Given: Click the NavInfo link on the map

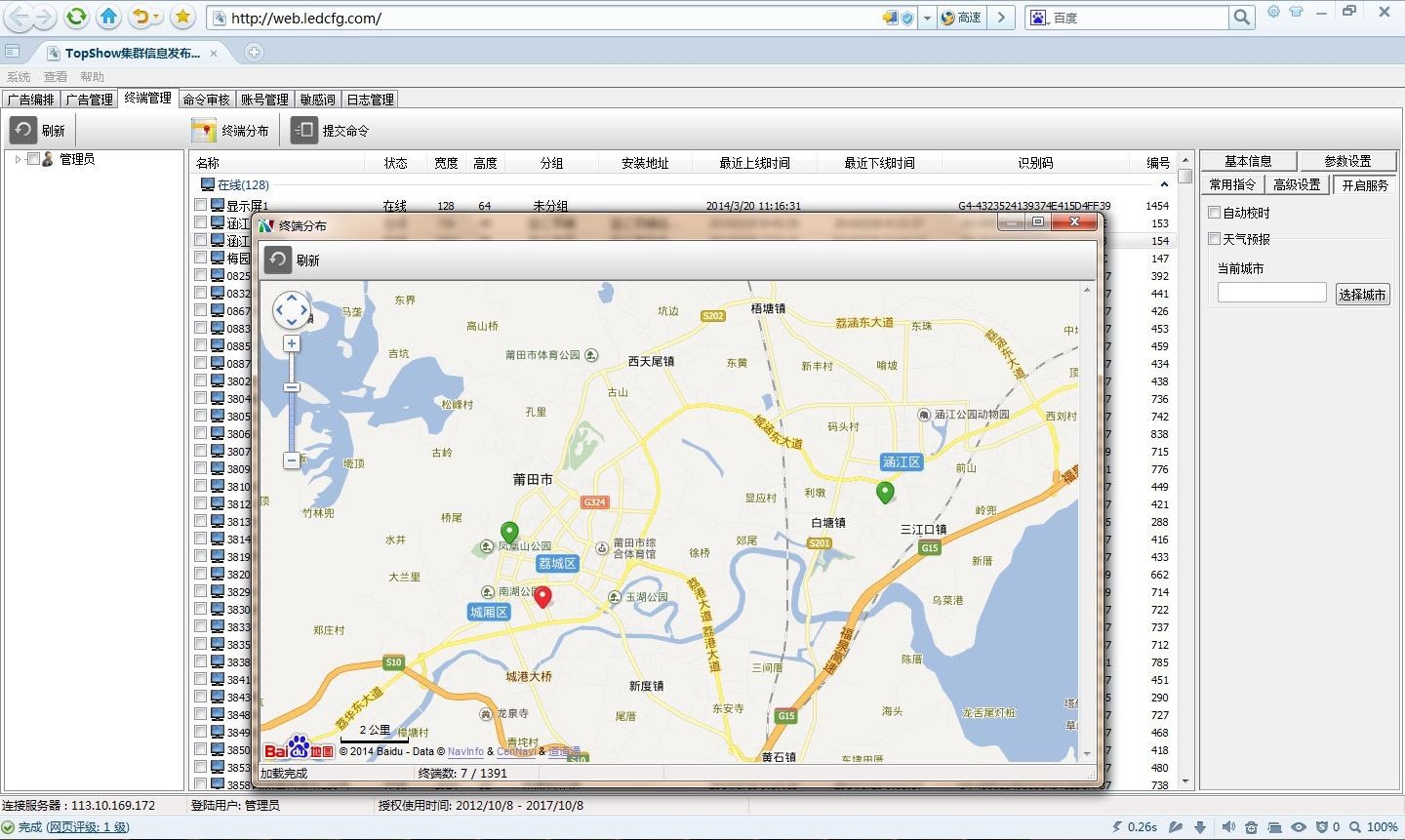Looking at the screenshot, I should (x=465, y=751).
